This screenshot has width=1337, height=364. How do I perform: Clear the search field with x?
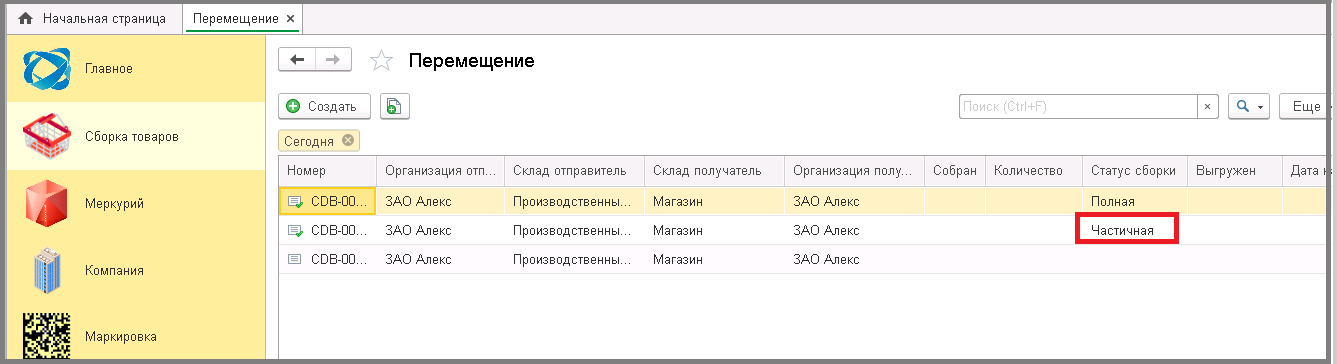coord(1208,106)
